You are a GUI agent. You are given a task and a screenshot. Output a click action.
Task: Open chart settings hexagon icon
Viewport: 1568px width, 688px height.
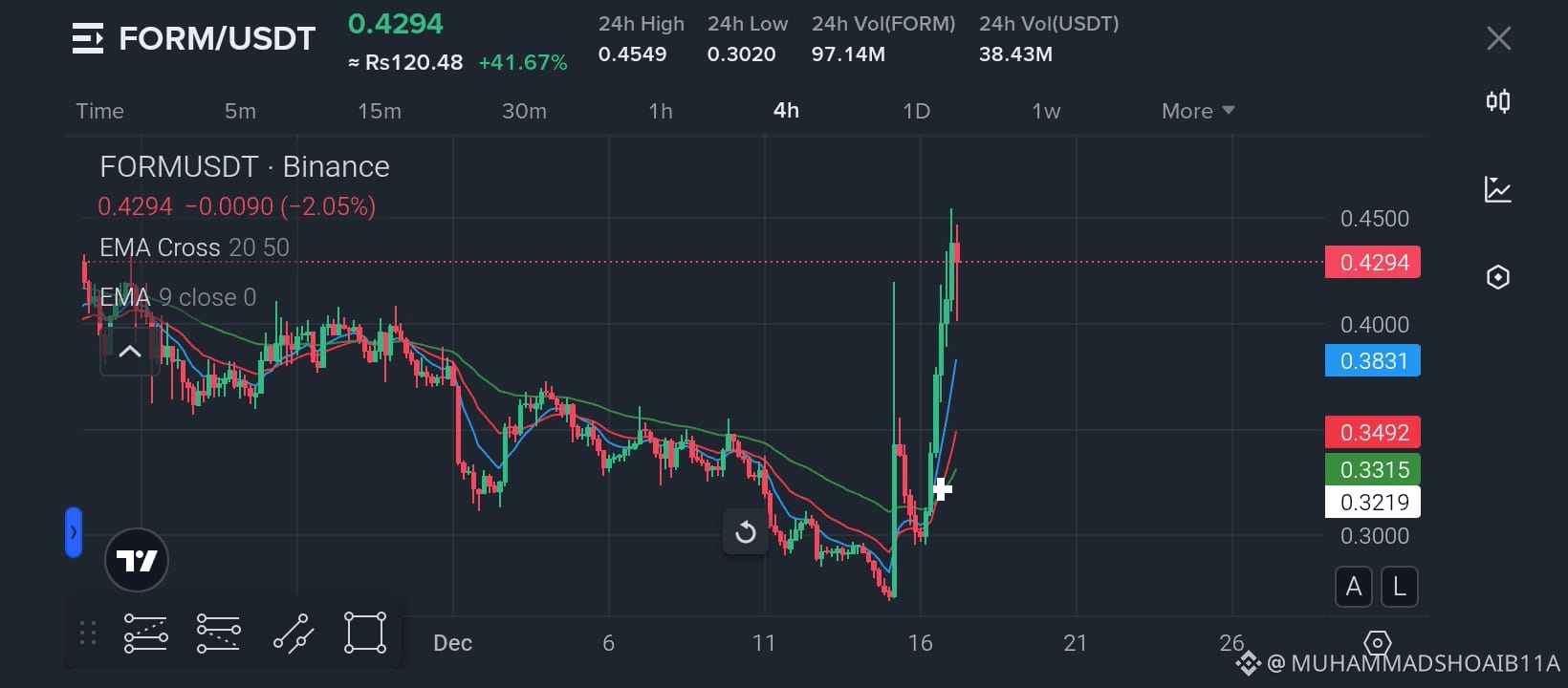tap(1498, 277)
